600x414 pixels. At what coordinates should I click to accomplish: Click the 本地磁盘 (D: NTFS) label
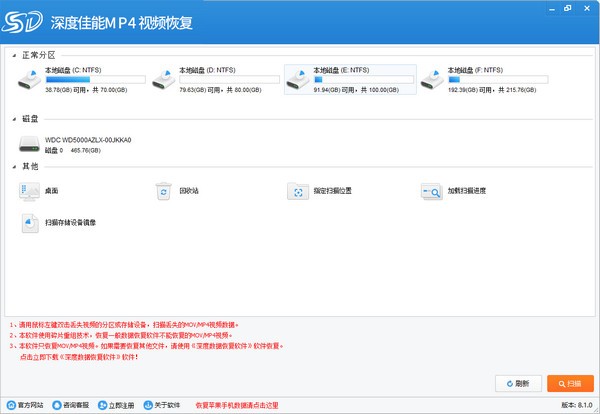207,70
